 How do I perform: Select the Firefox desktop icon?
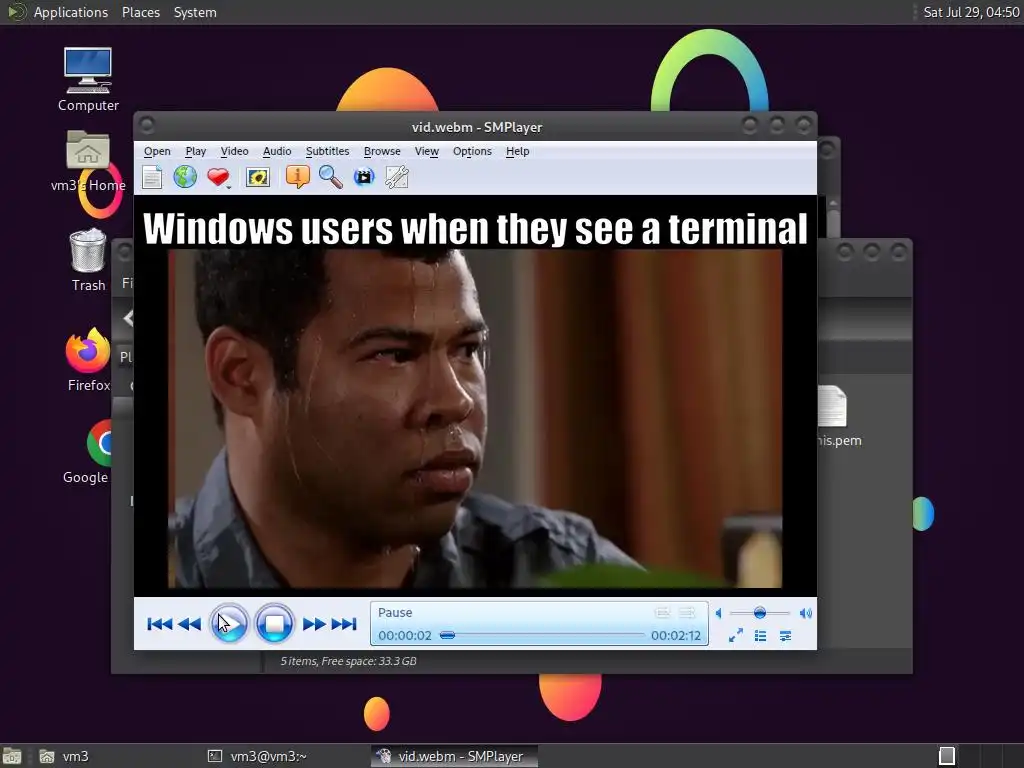click(x=88, y=359)
